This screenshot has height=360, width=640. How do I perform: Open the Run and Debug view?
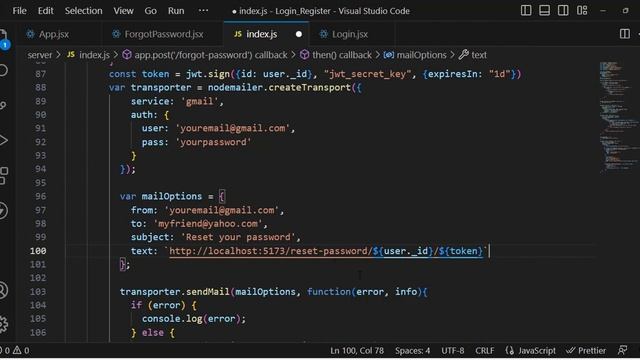point(3,140)
